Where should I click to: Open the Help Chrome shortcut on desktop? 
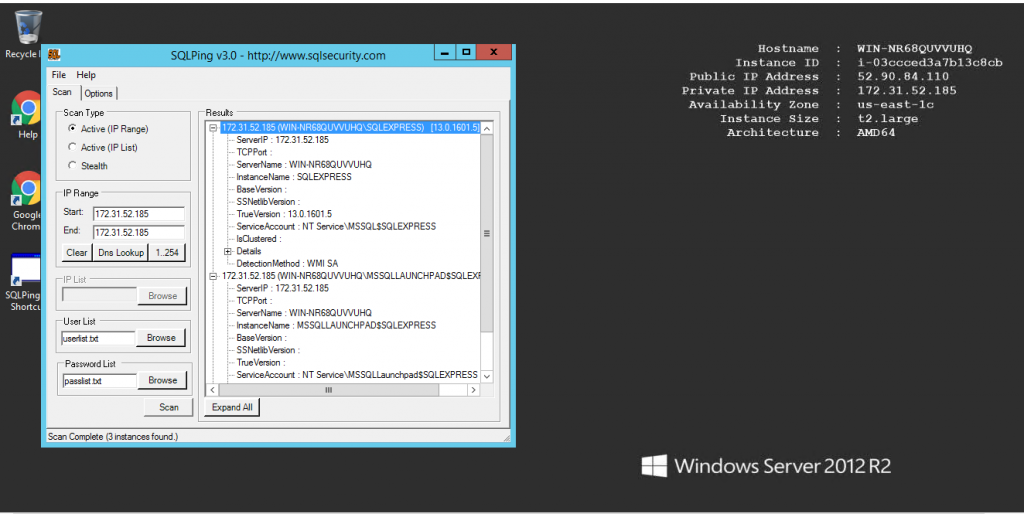pyautogui.click(x=25, y=109)
